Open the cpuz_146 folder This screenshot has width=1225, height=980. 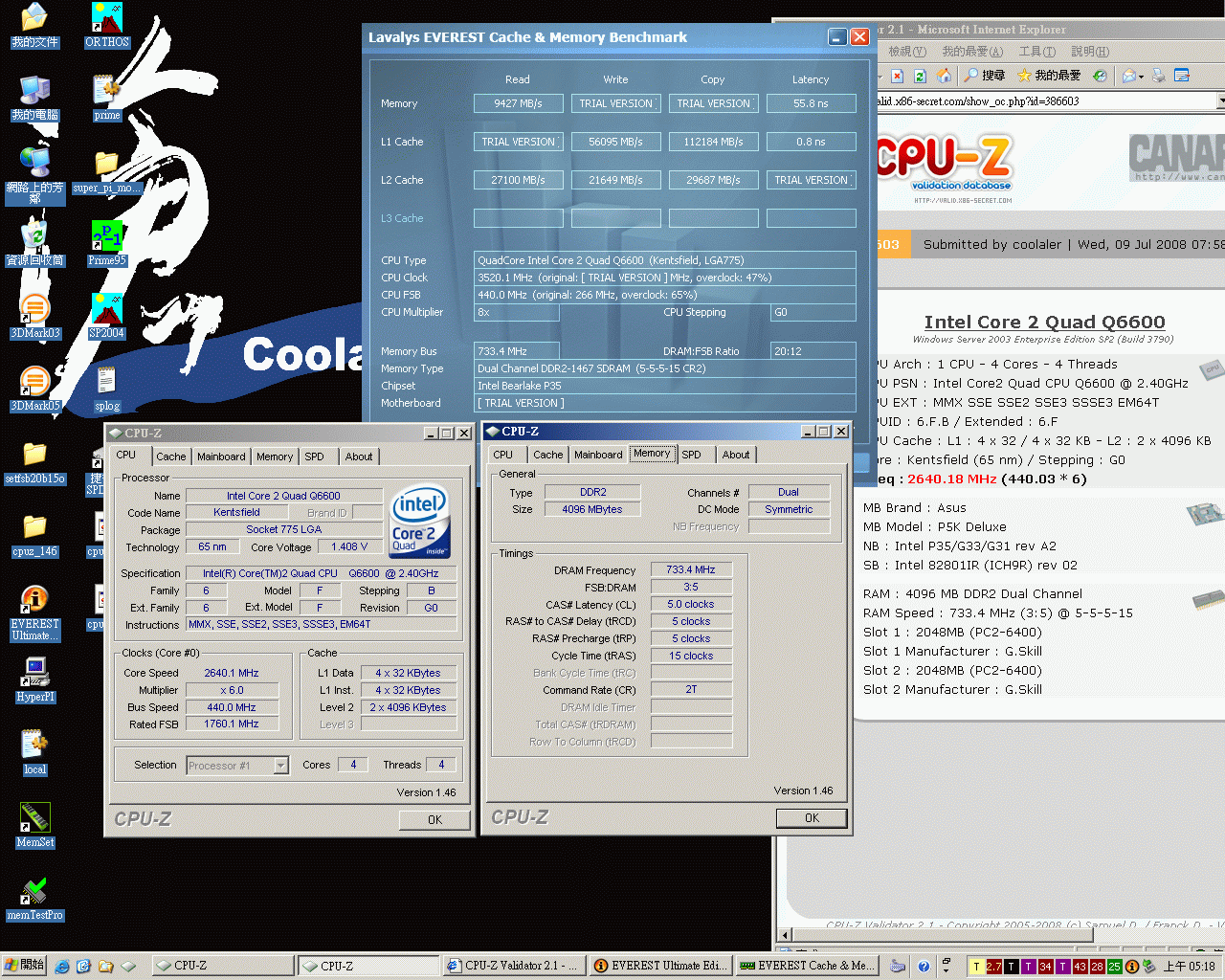pyautogui.click(x=34, y=534)
